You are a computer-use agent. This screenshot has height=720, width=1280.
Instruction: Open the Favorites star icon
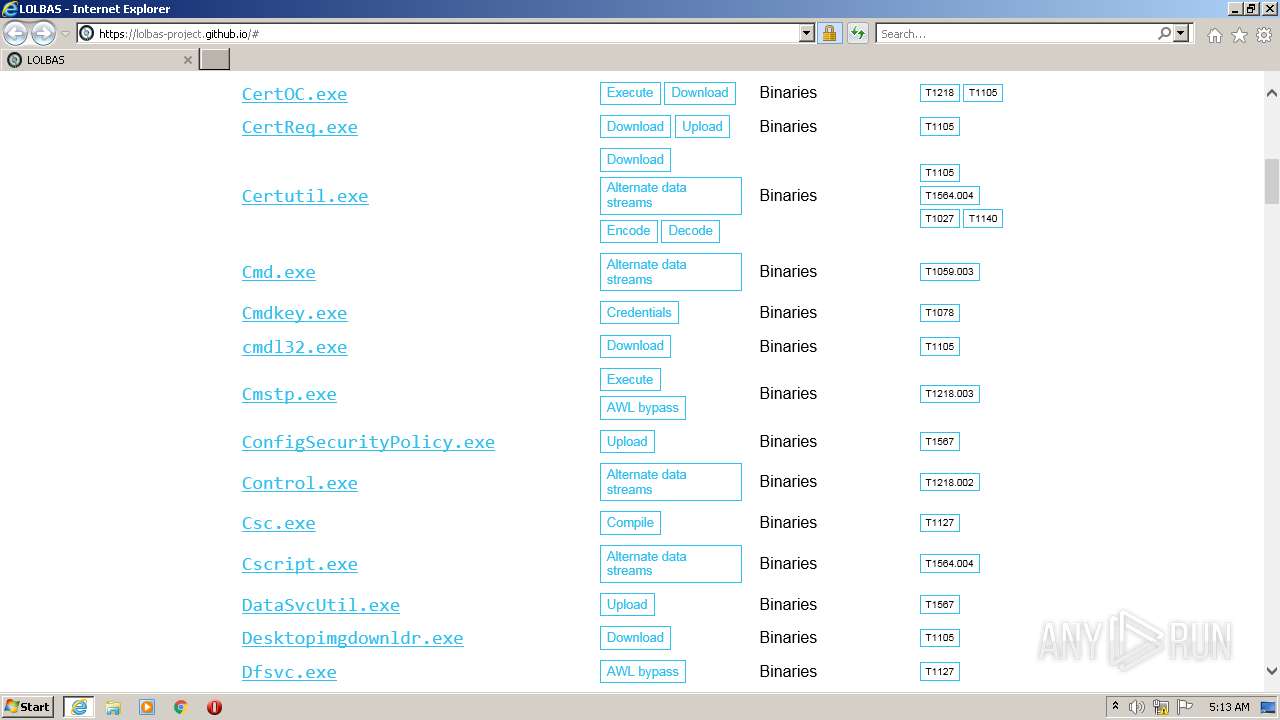[1239, 35]
